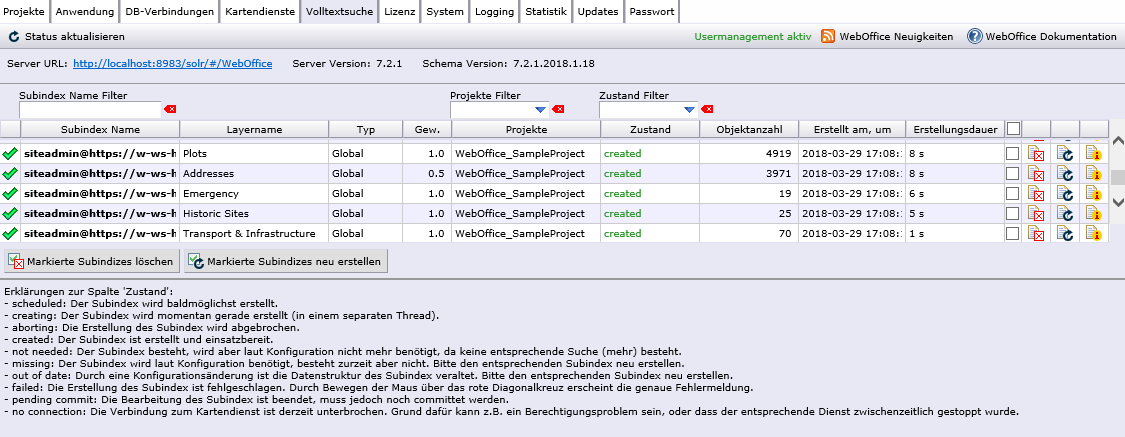
Task: Sort by the Erstellungsdauer column header
Action: tap(955, 129)
